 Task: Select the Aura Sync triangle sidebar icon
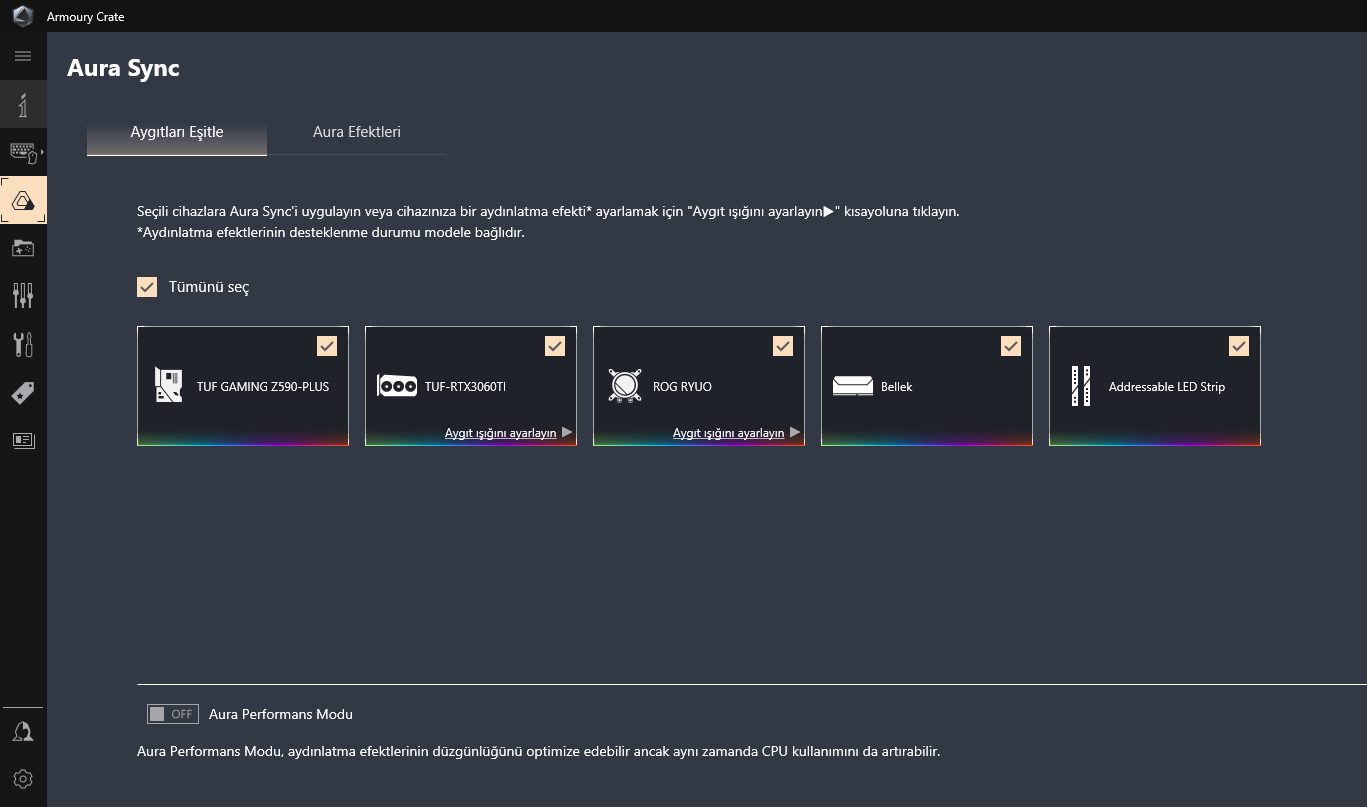click(x=23, y=201)
